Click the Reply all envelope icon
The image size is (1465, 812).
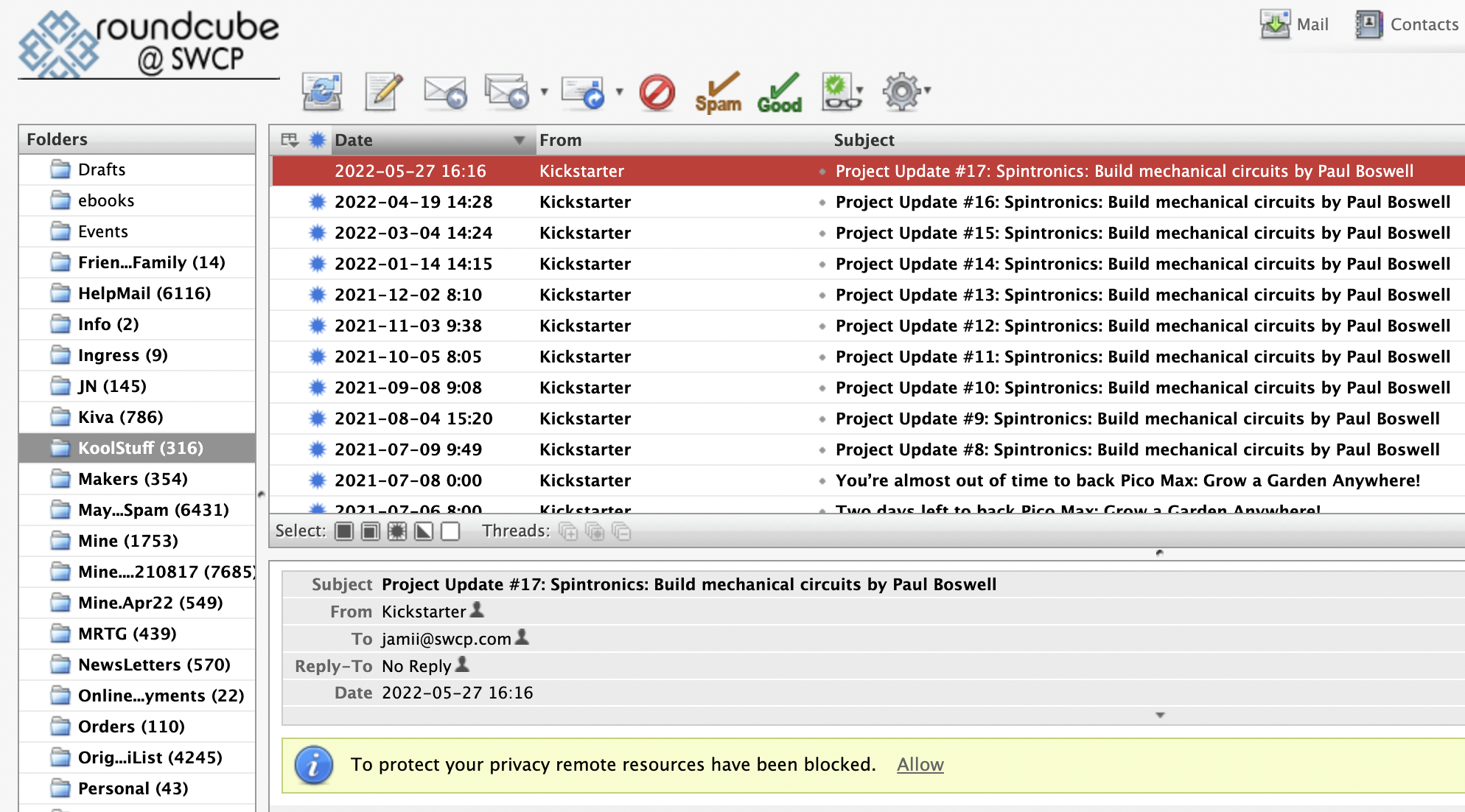click(x=506, y=92)
